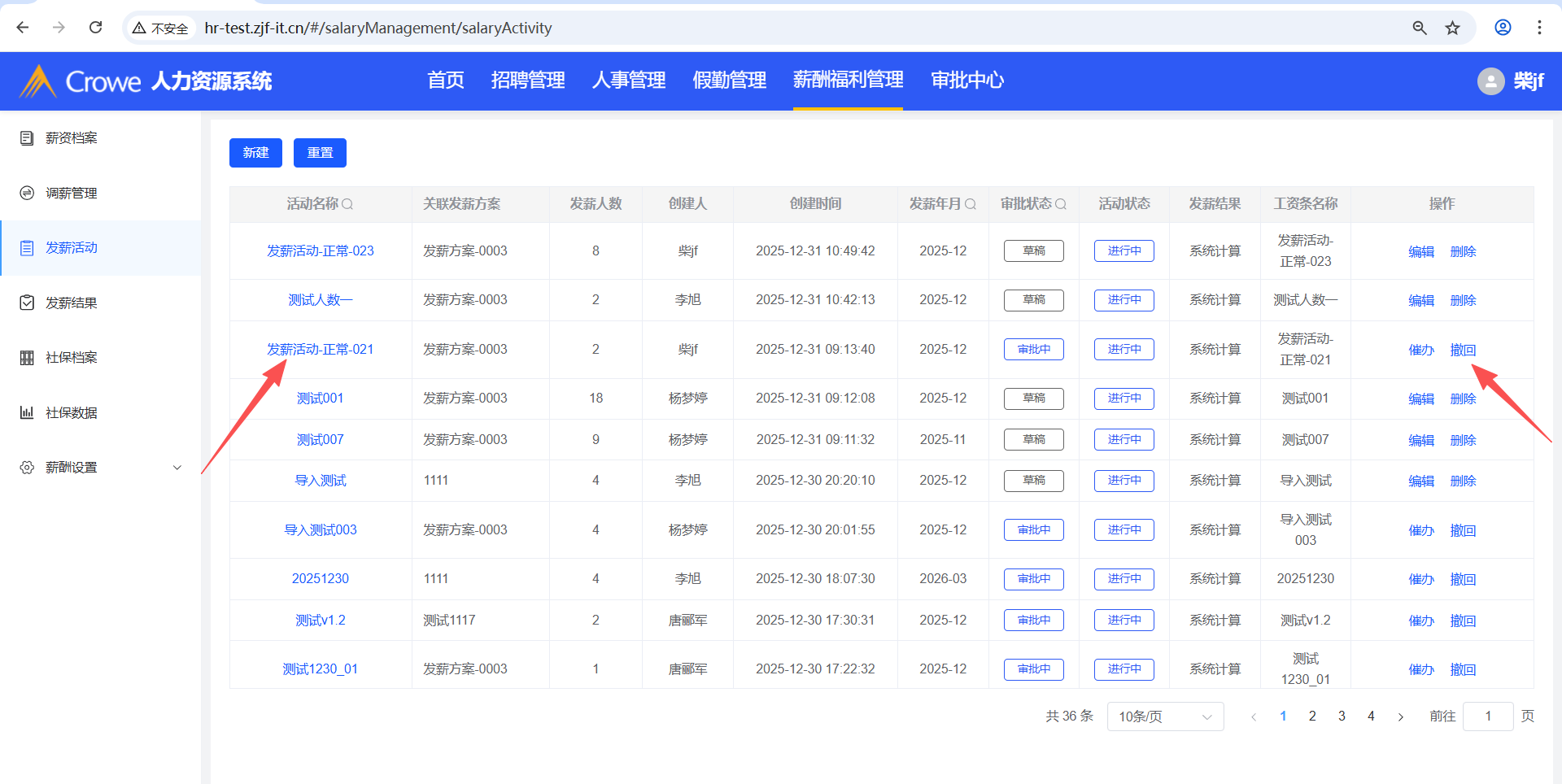The height and width of the screenshot is (784, 1562).
Task: Click 撤回 for 发薪活动-正常-021 row
Action: [1463, 350]
